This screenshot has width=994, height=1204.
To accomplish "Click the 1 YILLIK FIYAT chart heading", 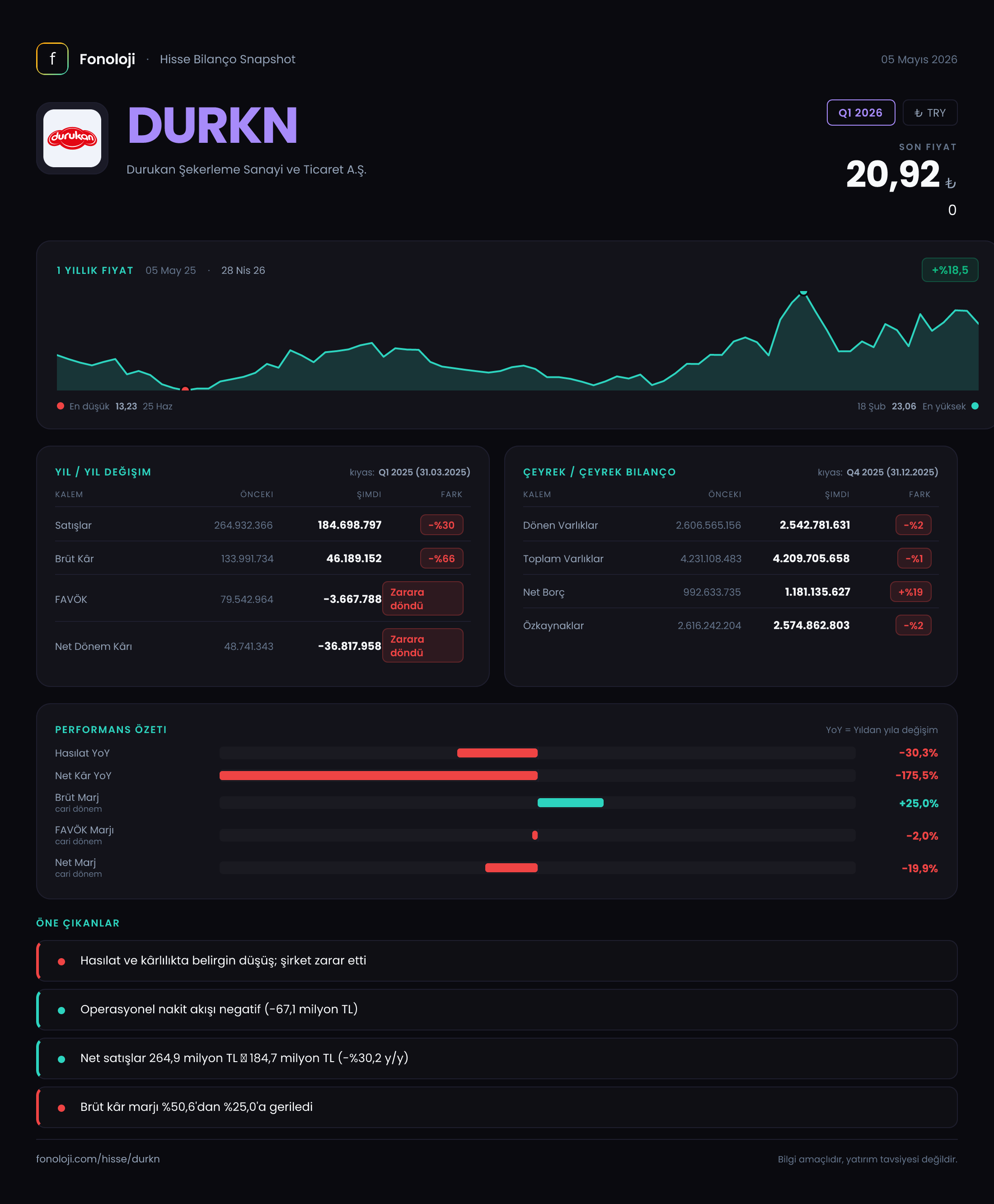I will click(94, 270).
